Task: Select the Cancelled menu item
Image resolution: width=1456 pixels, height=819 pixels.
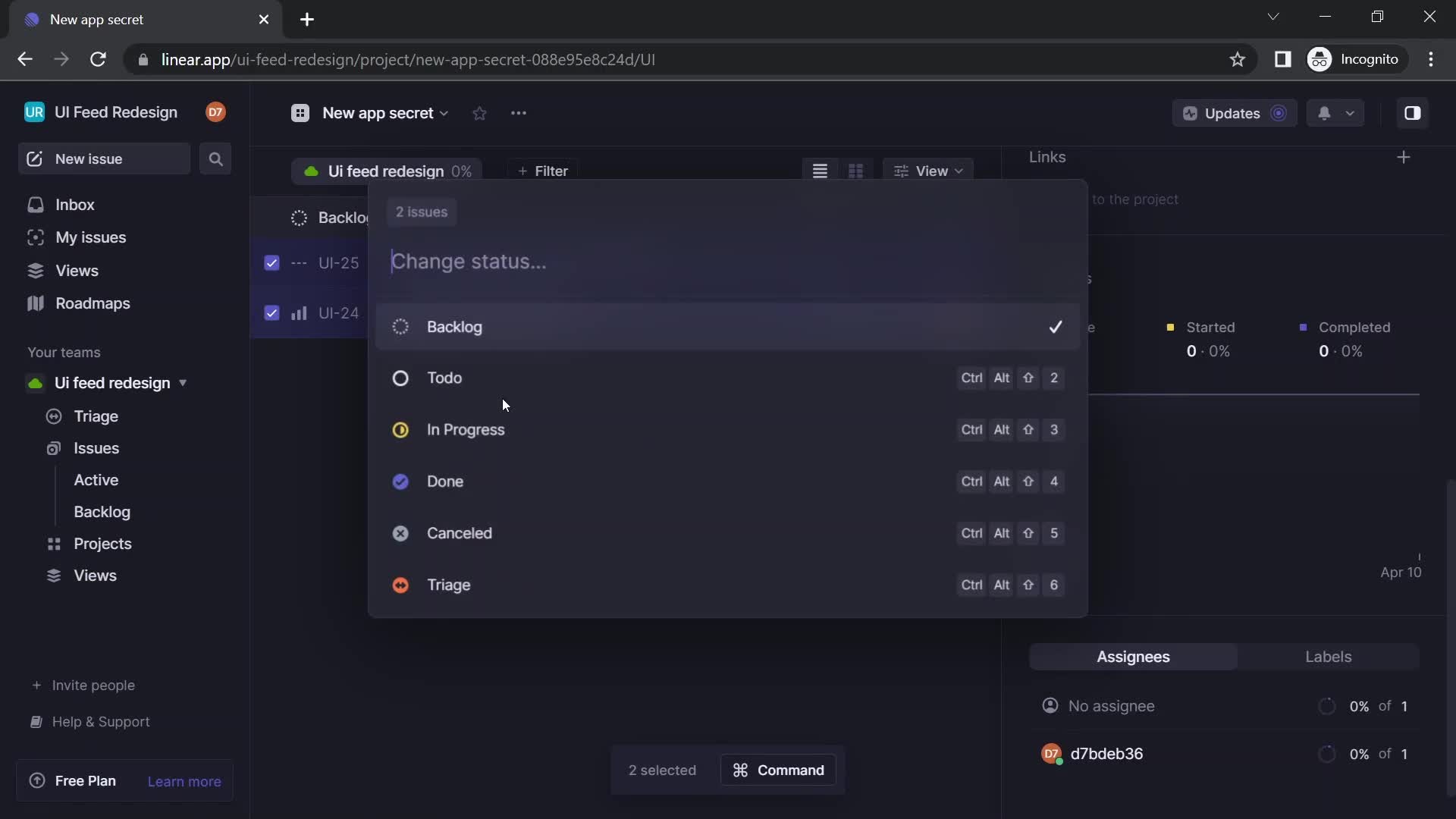Action: point(459,532)
